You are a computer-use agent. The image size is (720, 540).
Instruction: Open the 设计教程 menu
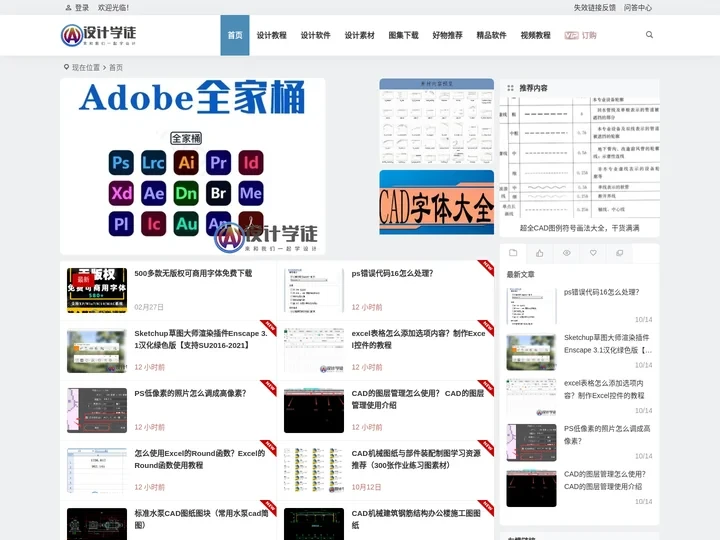point(271,35)
